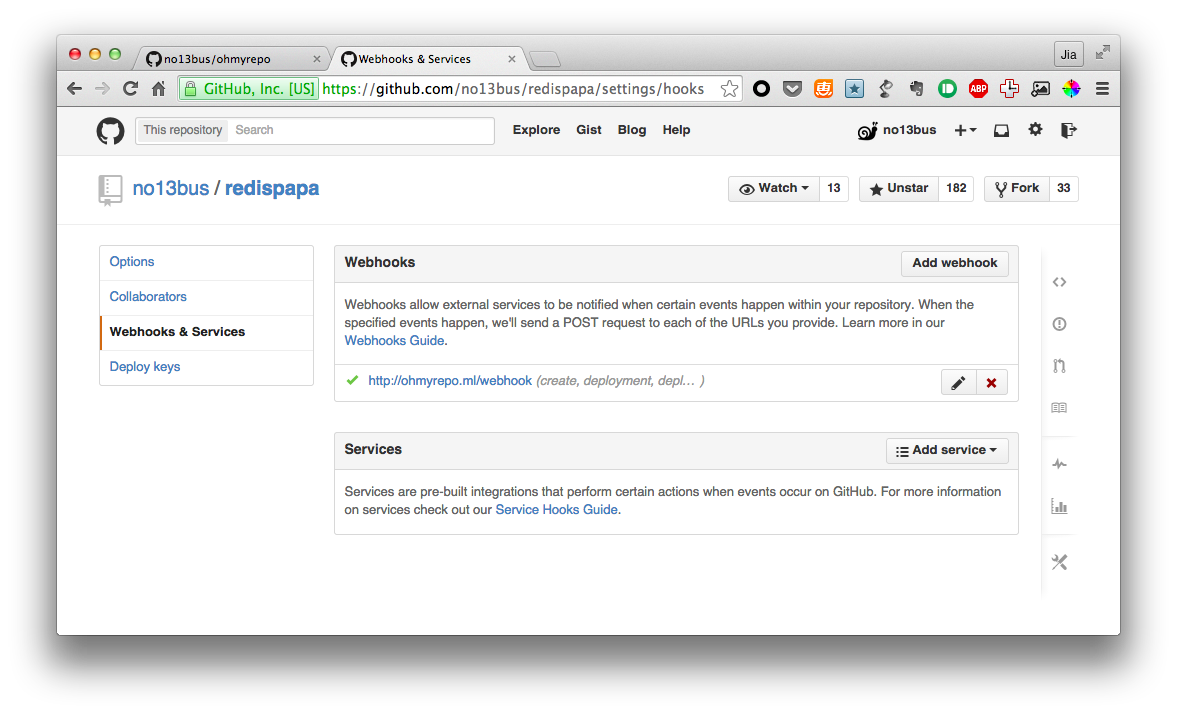Go to Explore in top navigation

[536, 130]
